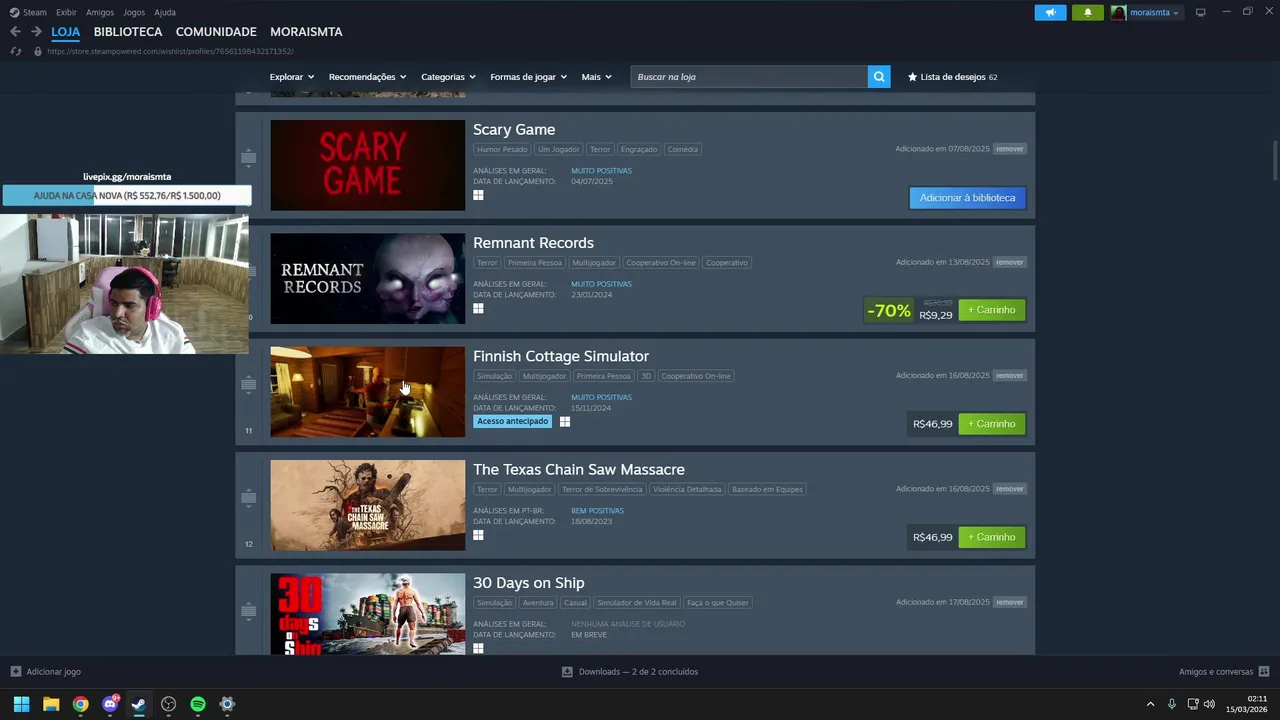
Task: Open File Explorer from the taskbar
Action: tap(51, 704)
